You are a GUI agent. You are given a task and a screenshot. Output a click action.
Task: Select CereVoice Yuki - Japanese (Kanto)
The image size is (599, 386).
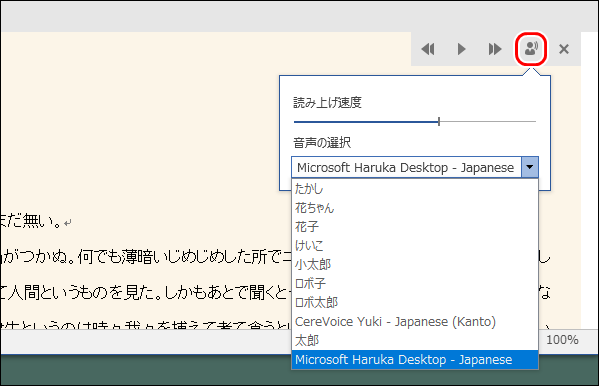(415, 322)
